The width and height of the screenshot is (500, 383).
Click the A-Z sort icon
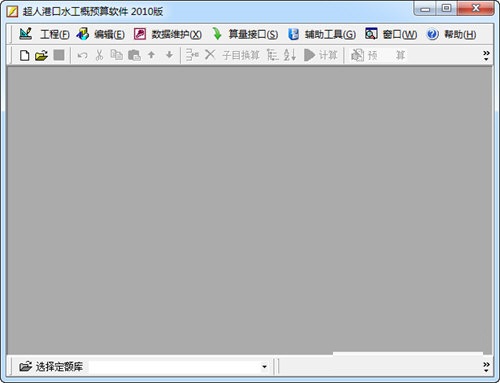[x=290, y=55]
